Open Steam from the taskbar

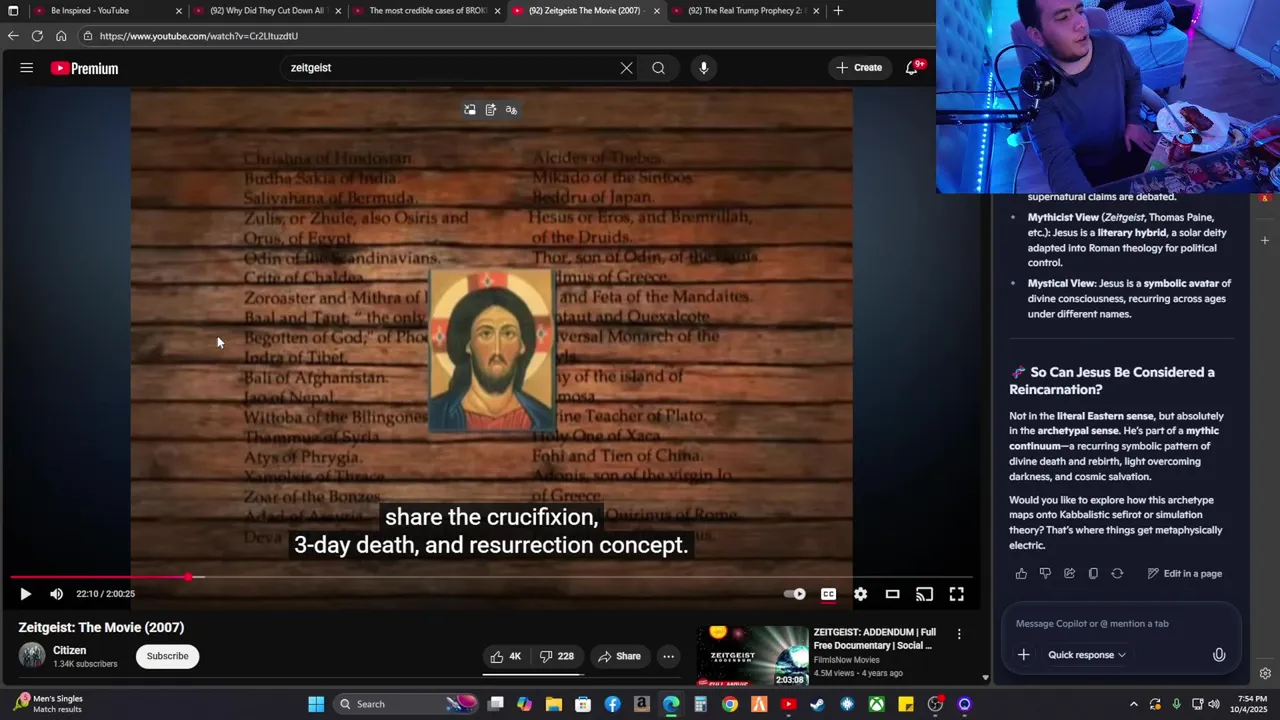coord(818,704)
